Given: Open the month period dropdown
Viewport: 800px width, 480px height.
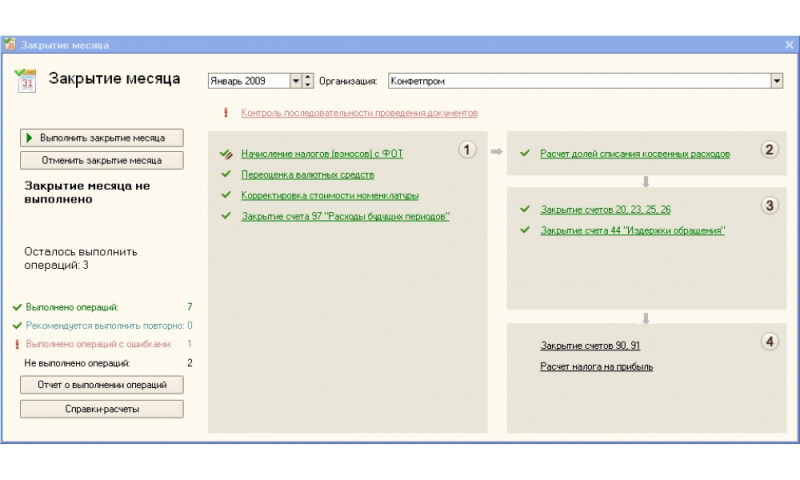Looking at the screenshot, I should pos(295,81).
